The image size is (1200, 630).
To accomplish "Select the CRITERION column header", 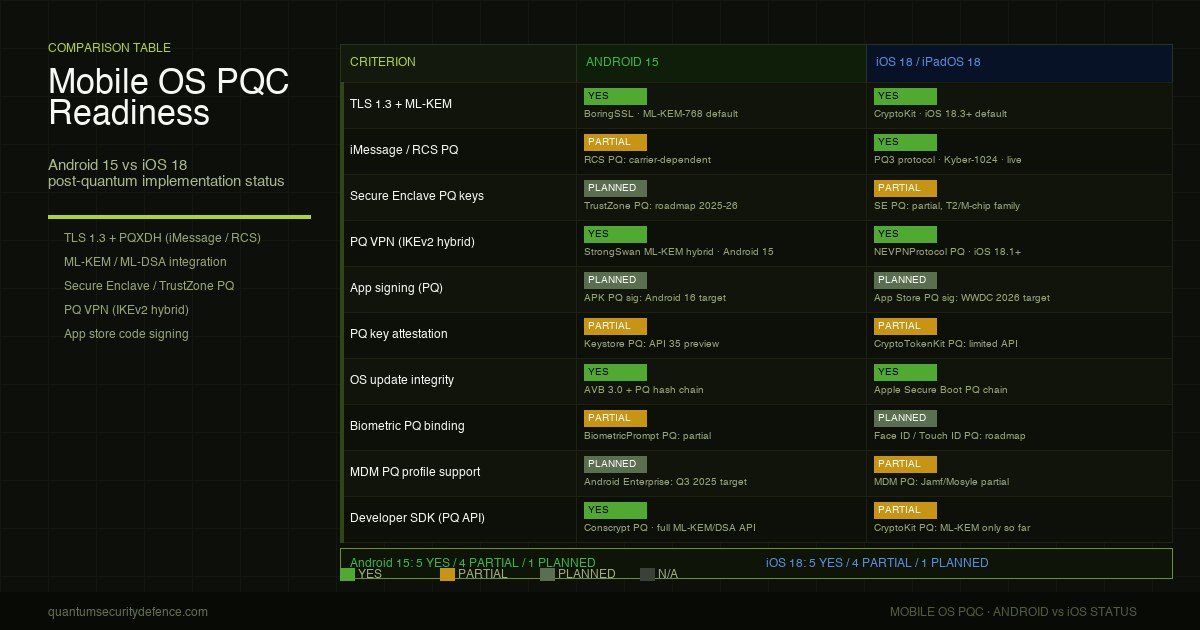I will coord(458,62).
